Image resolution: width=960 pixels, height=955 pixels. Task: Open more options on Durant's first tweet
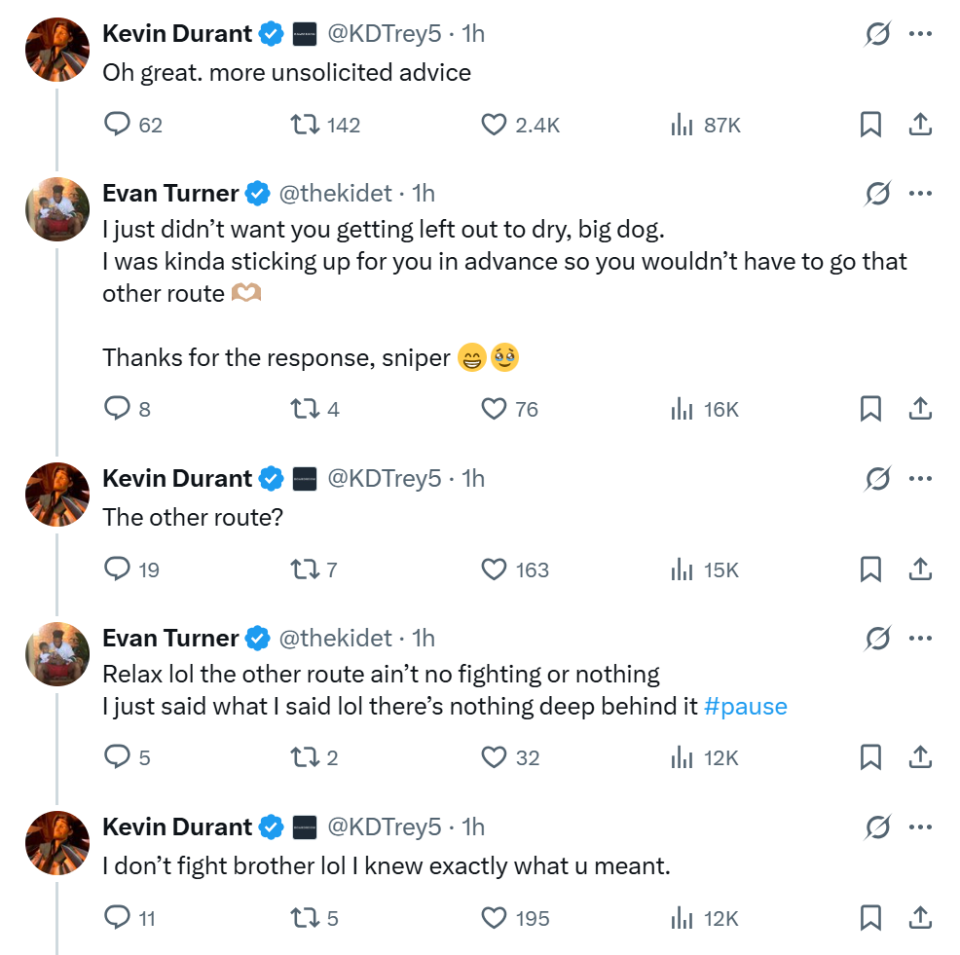920,34
